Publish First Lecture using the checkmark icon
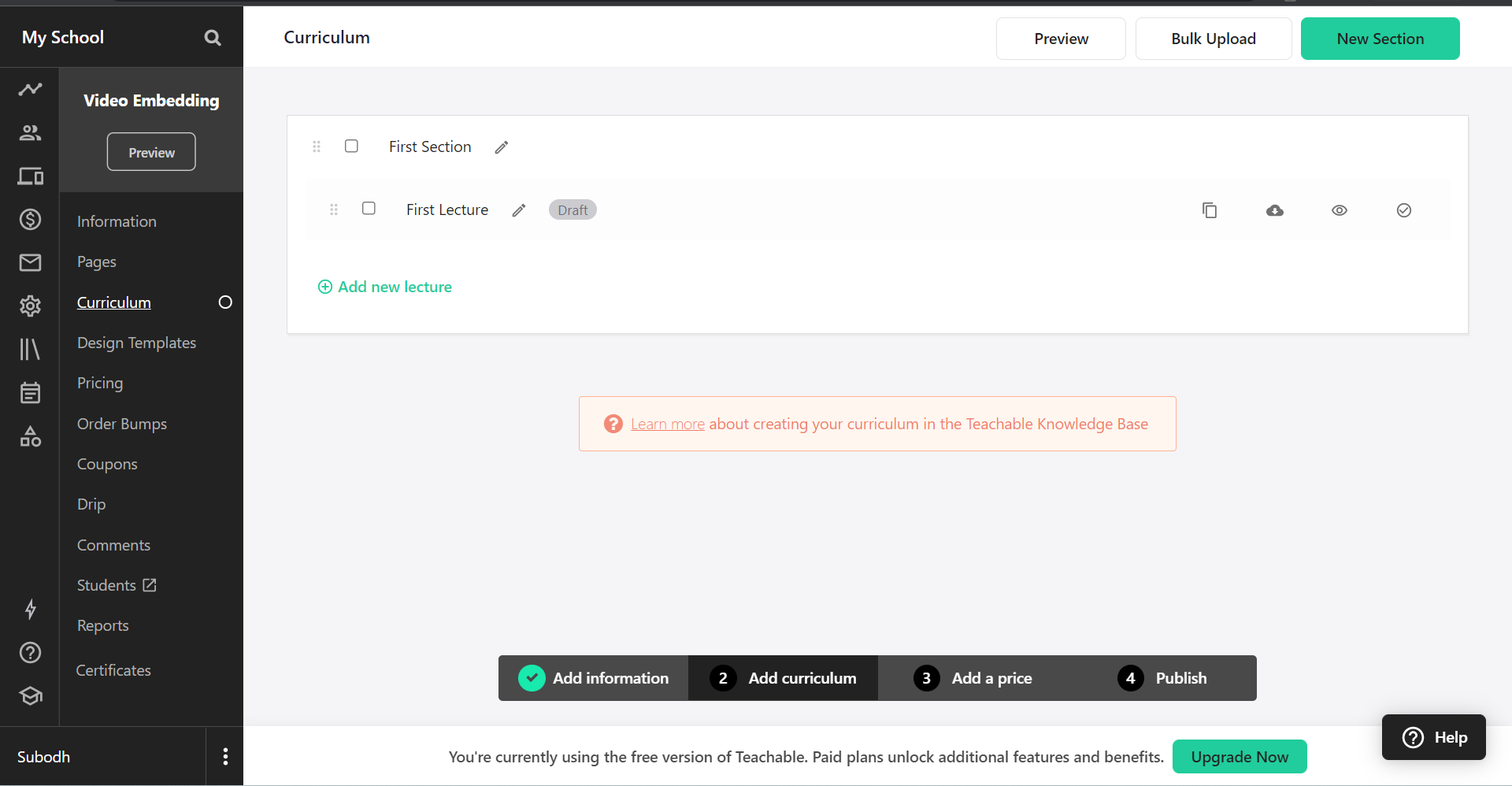This screenshot has height=786, width=1512. 1404,209
